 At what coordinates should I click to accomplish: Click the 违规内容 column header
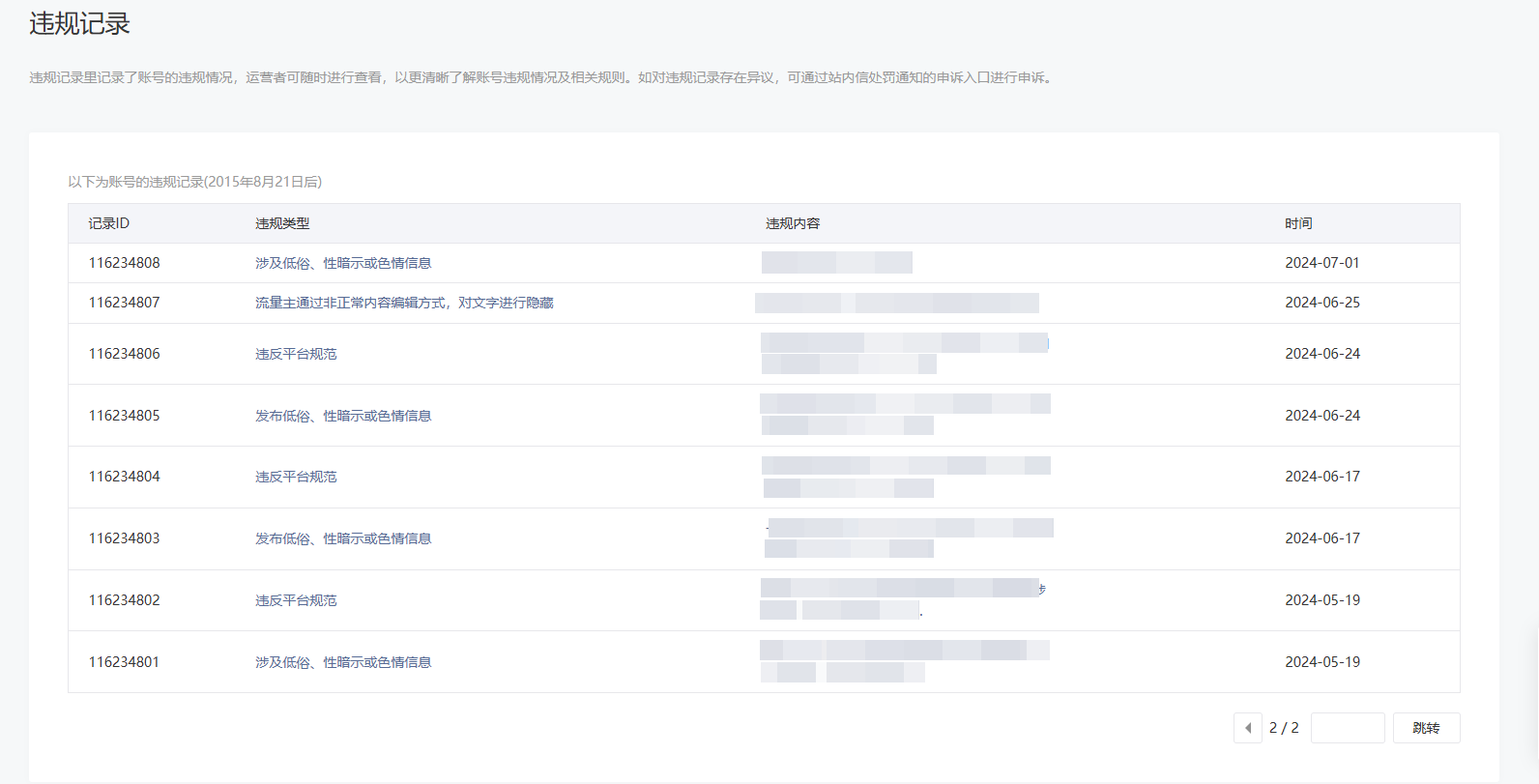point(793,223)
